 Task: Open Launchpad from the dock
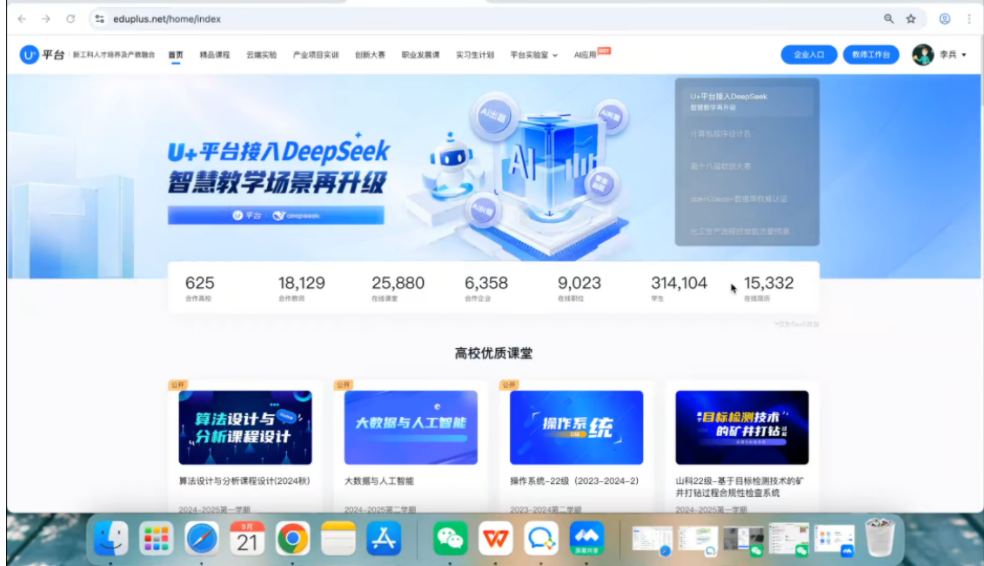click(156, 538)
